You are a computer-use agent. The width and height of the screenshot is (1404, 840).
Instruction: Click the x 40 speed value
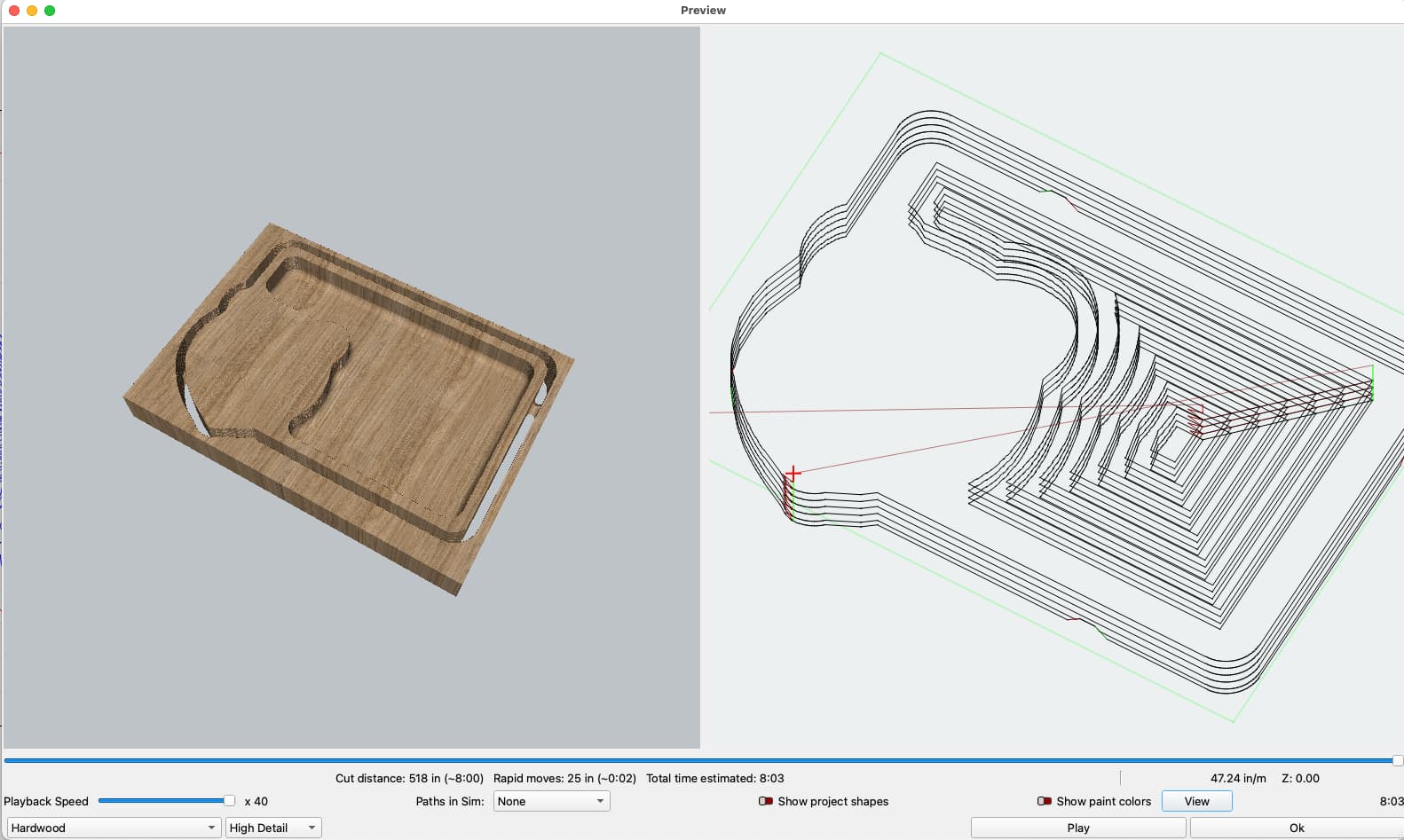256,801
